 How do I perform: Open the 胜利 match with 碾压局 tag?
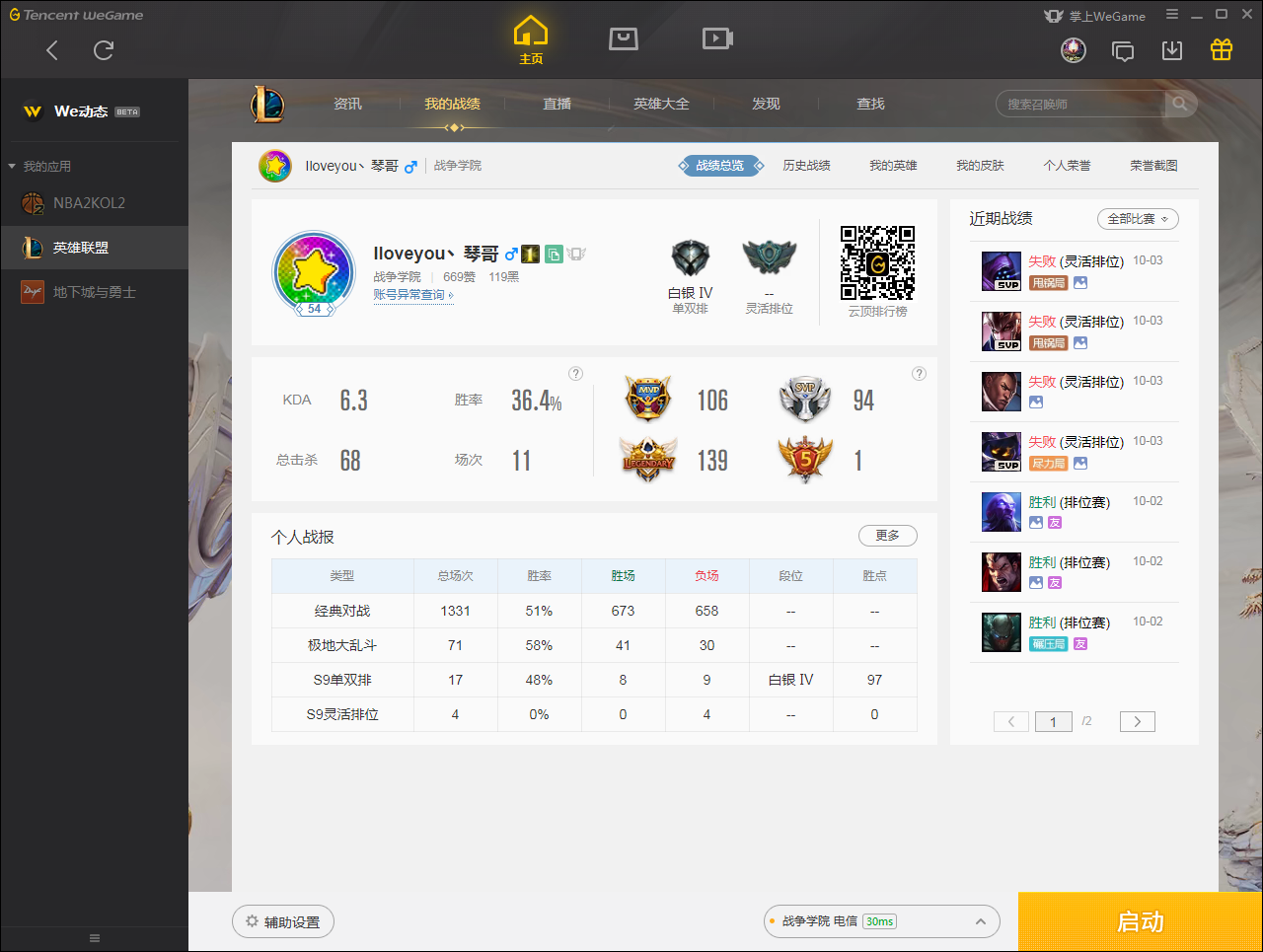pyautogui.click(x=1074, y=632)
